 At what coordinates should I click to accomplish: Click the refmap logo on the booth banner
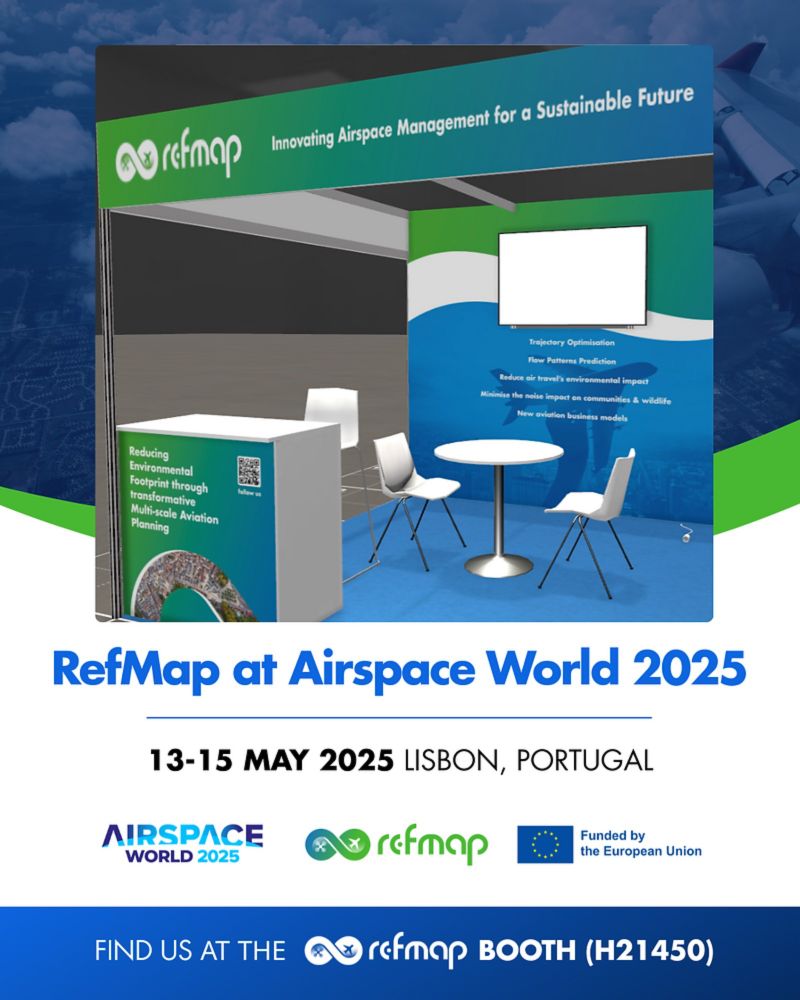(179, 156)
